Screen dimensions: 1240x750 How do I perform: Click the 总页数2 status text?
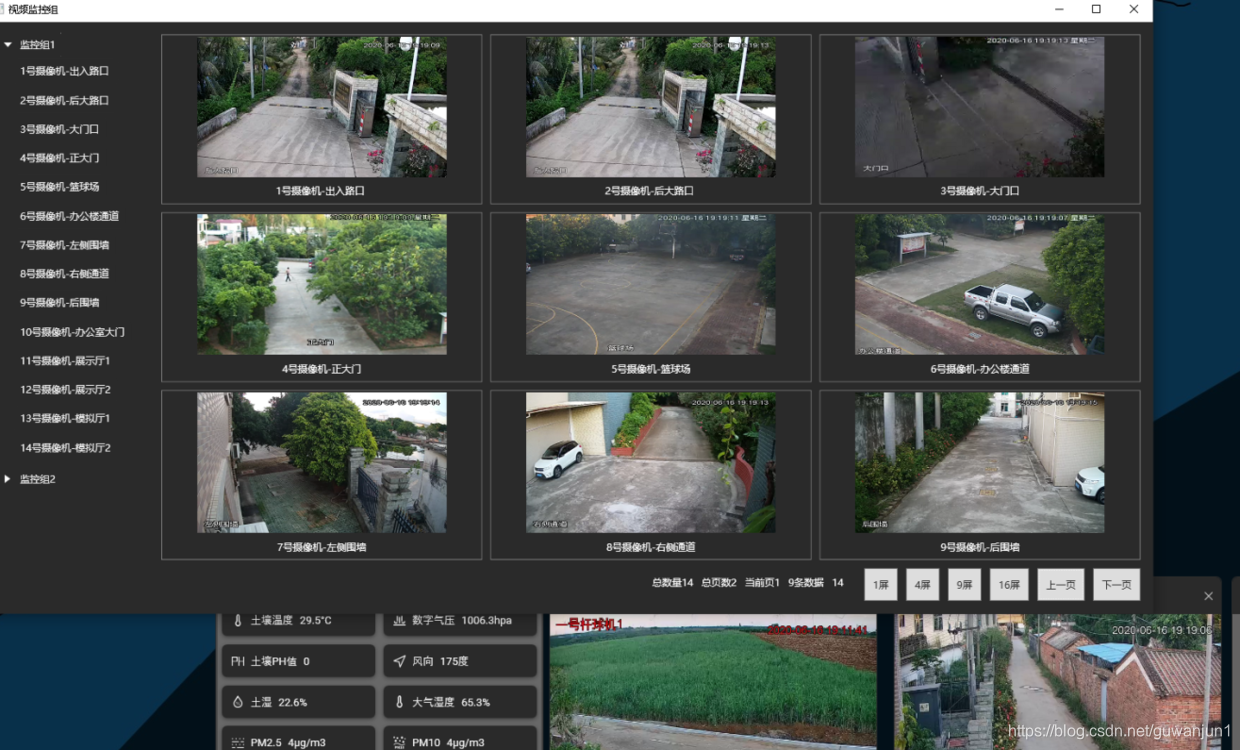[719, 583]
